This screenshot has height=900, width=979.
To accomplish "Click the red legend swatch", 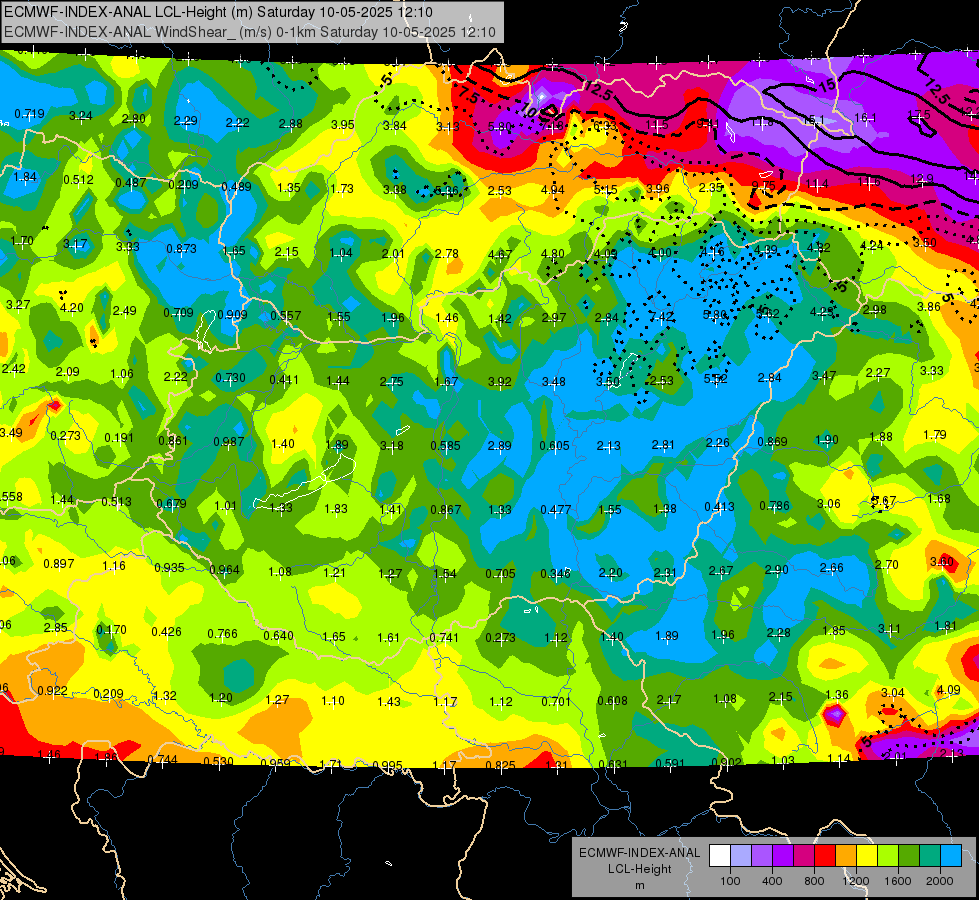I will pyautogui.click(x=825, y=856).
